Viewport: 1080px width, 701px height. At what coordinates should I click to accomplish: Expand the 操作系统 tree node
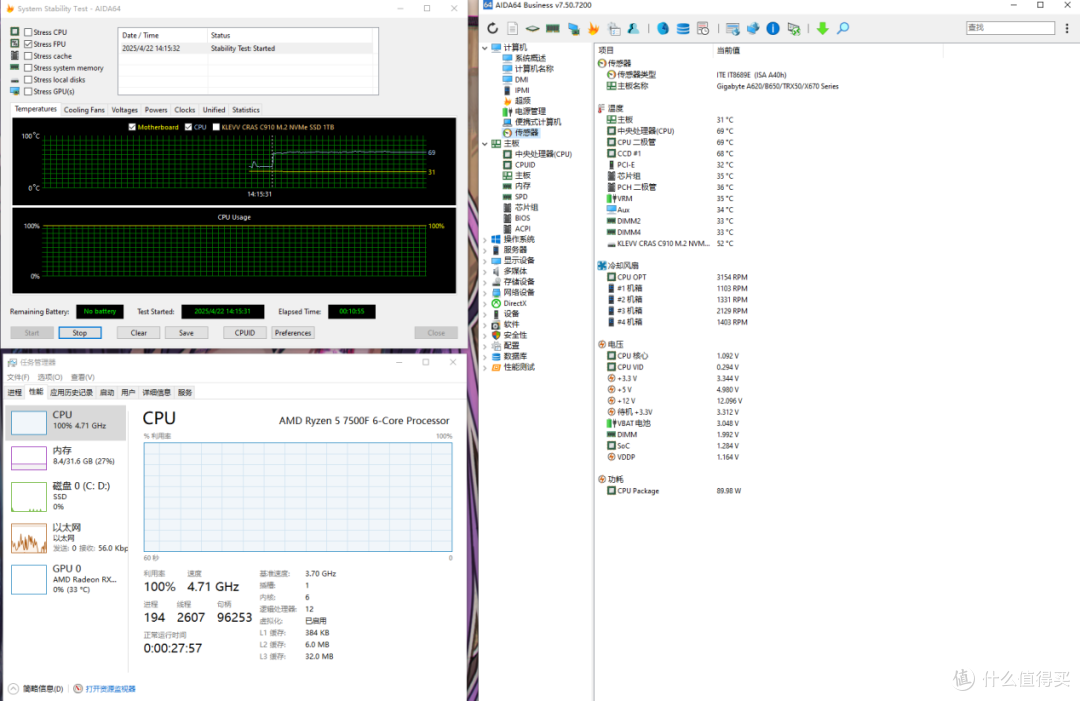click(485, 240)
